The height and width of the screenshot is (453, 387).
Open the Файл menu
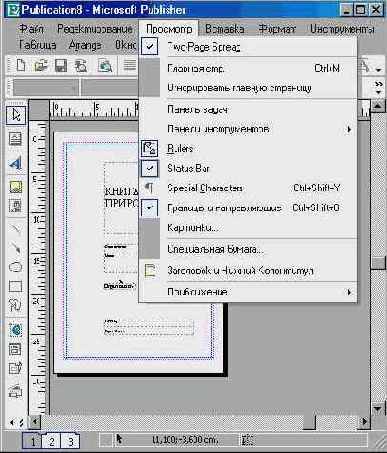tap(31, 29)
